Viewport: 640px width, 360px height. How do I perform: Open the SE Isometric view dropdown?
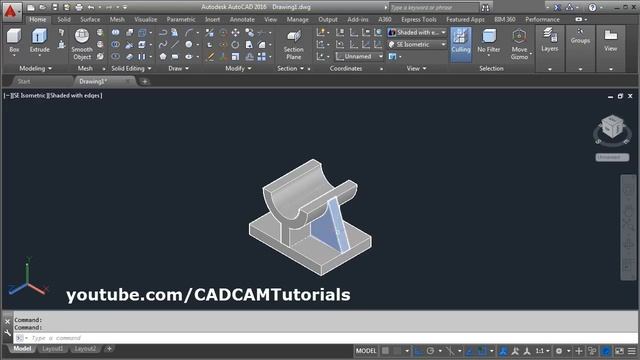pyautogui.click(x=417, y=44)
